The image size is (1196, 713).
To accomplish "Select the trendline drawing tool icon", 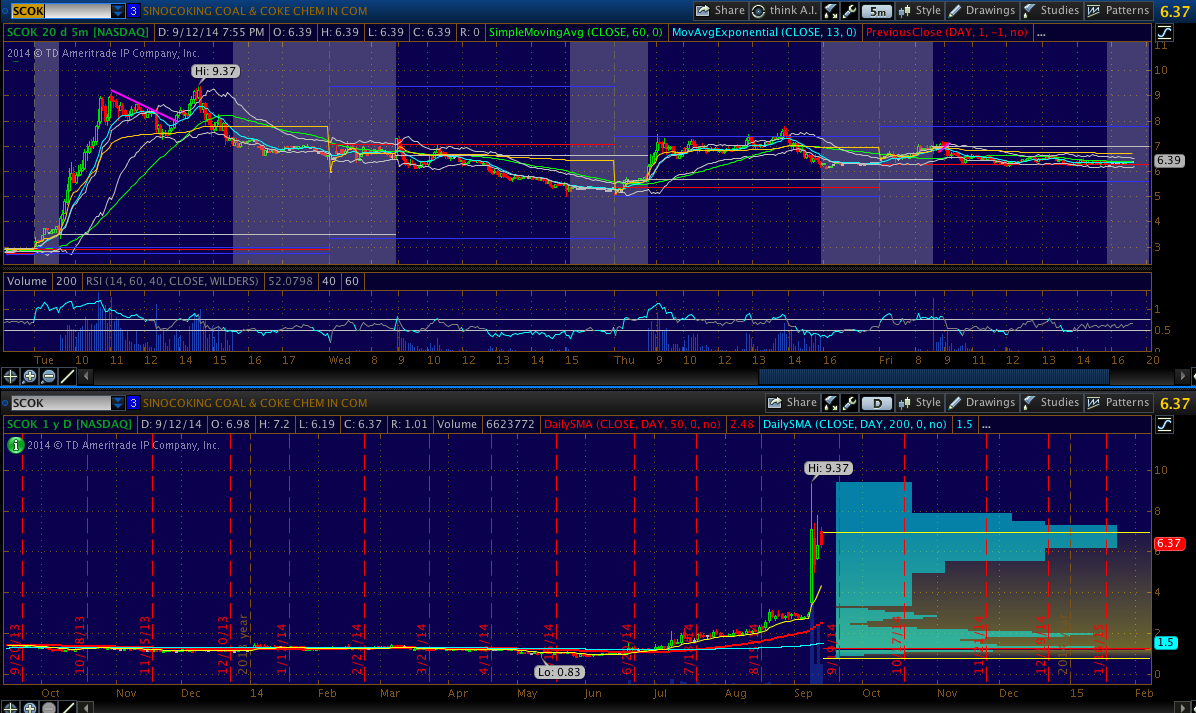I will 68,376.
